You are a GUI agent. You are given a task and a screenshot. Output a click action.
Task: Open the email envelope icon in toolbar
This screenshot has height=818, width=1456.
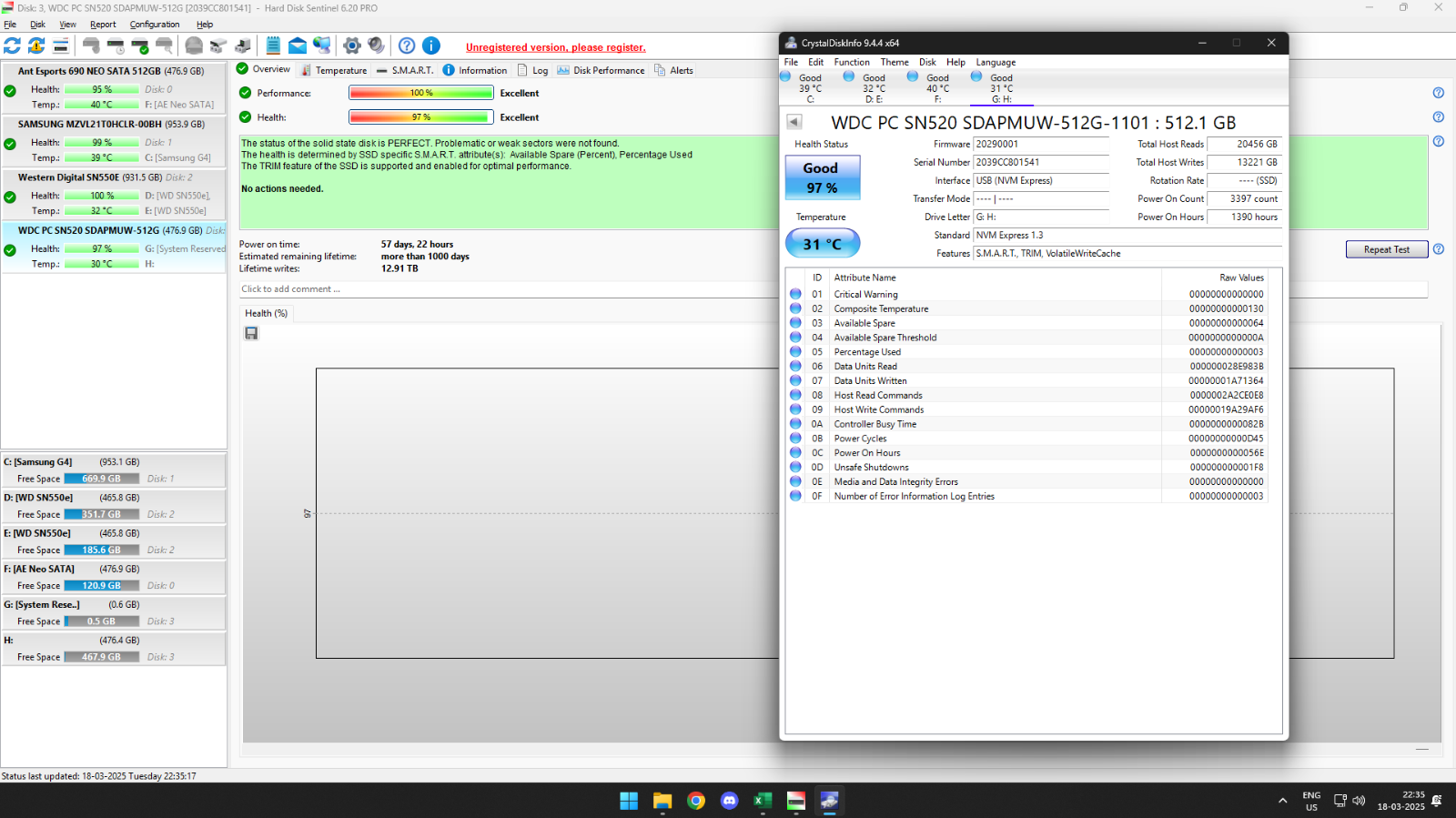298,45
